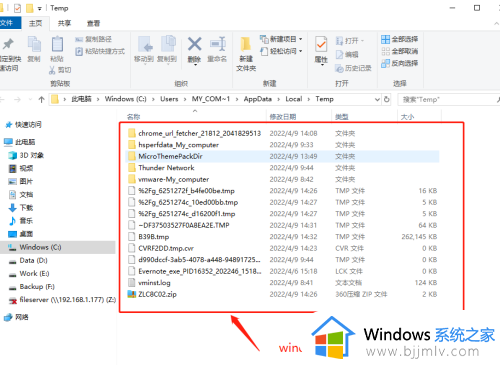The height and width of the screenshot is (365, 500).
Task: Click the Forward navigation arrow
Action: [x=18, y=99]
